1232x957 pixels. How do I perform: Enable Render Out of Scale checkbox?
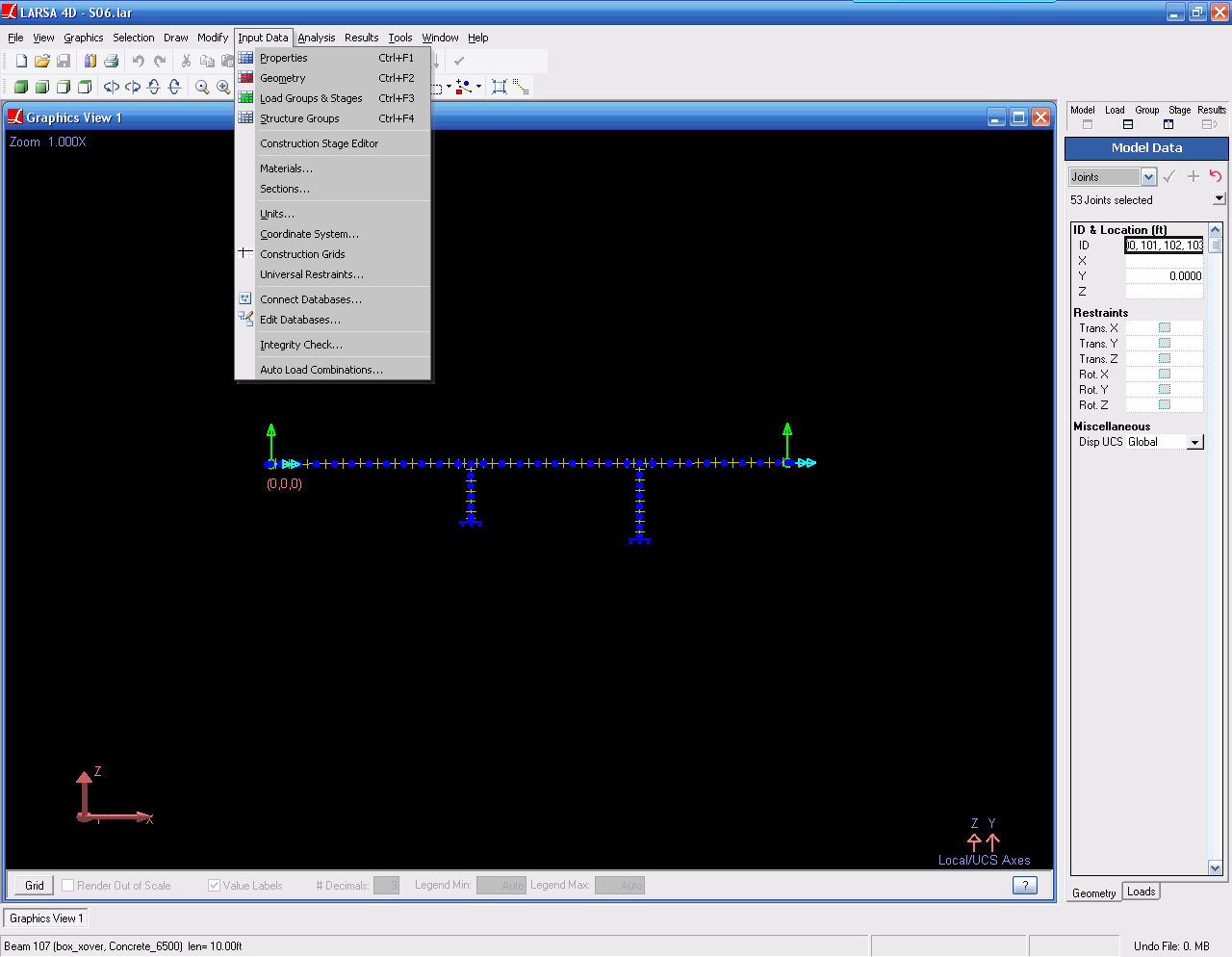(x=67, y=885)
